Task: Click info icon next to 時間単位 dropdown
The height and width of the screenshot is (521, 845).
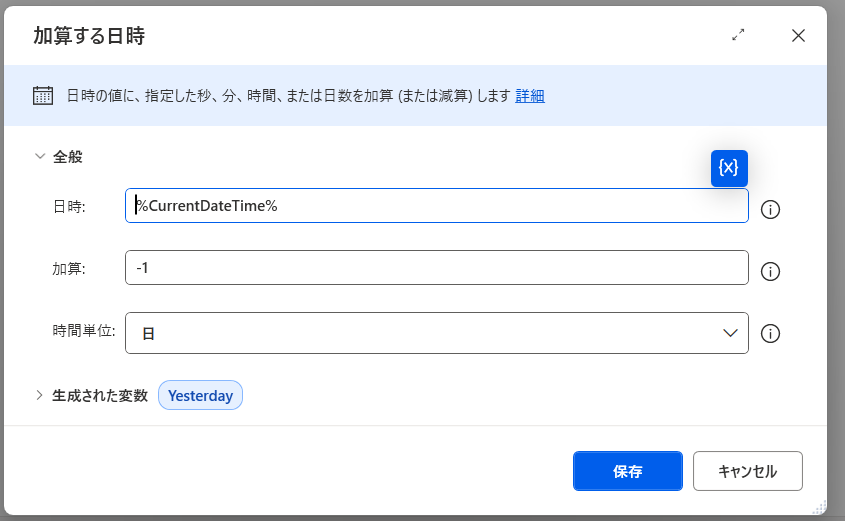Action: tap(770, 333)
